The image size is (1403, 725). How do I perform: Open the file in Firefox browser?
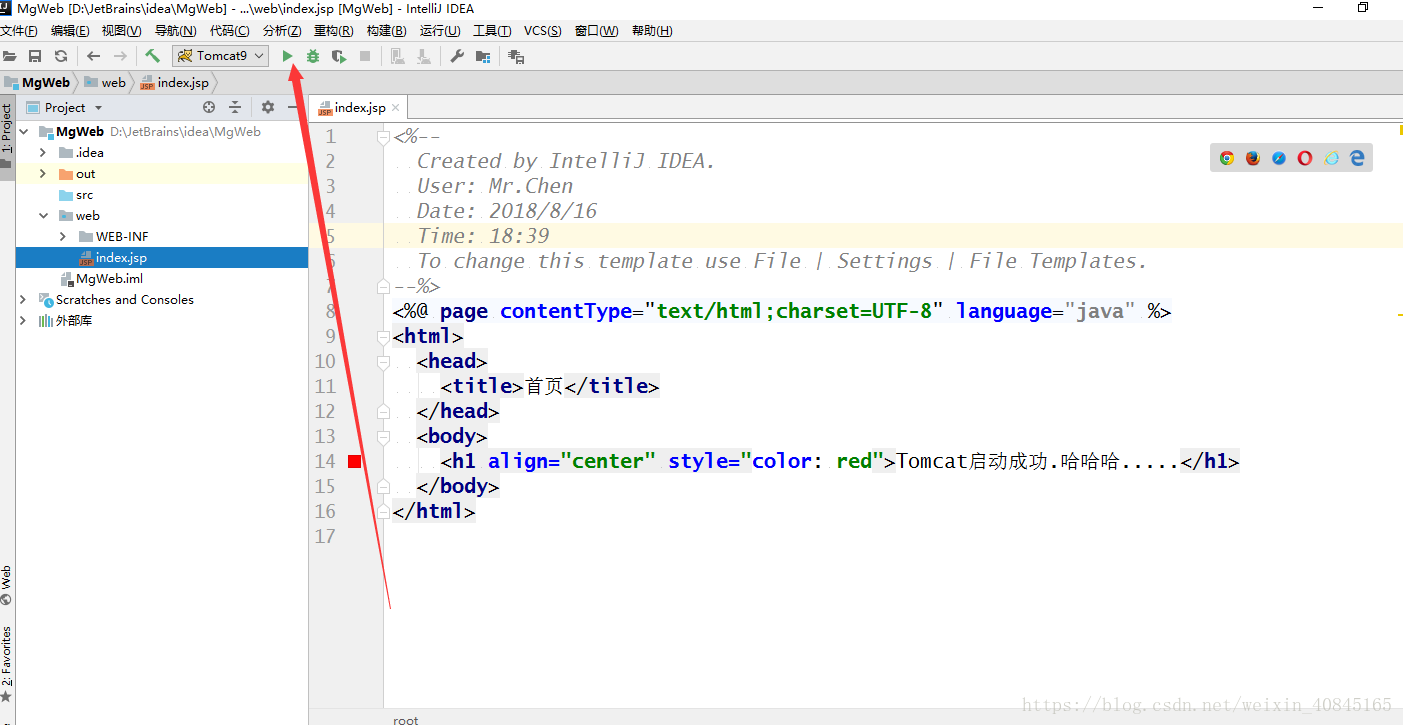tap(1252, 157)
